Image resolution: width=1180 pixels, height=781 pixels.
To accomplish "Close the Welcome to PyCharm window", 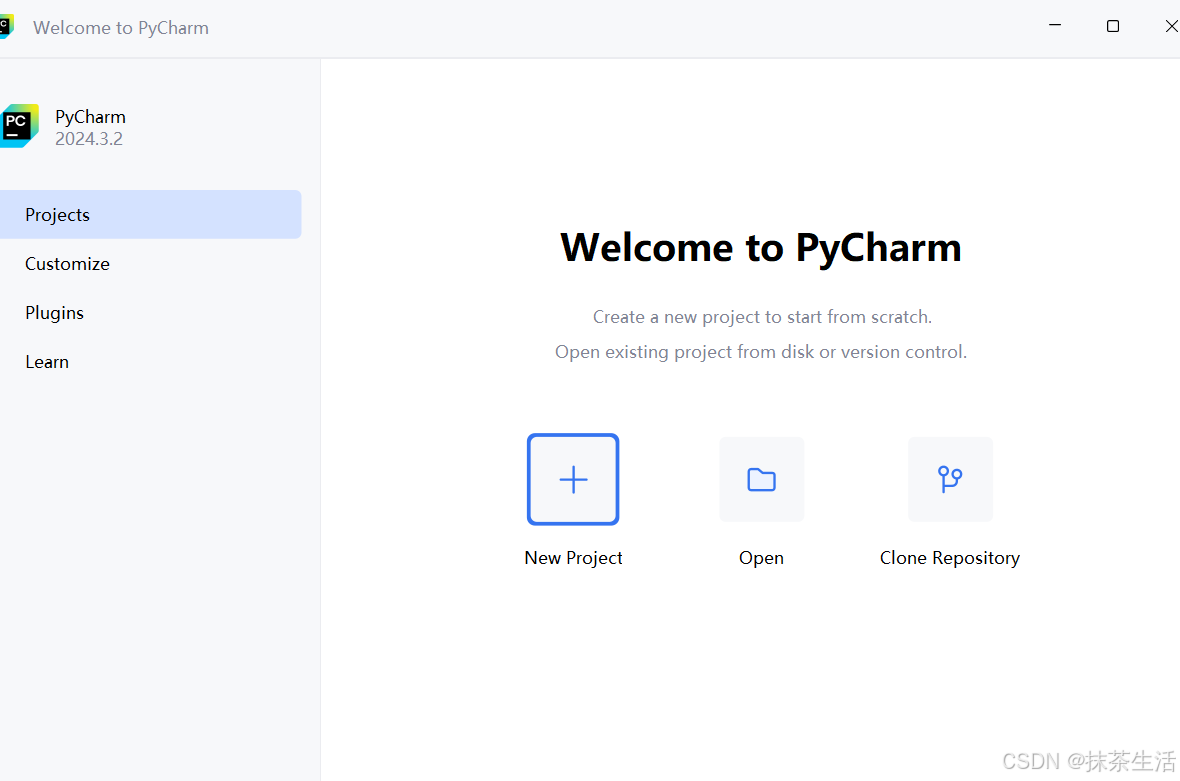I will (1170, 26).
